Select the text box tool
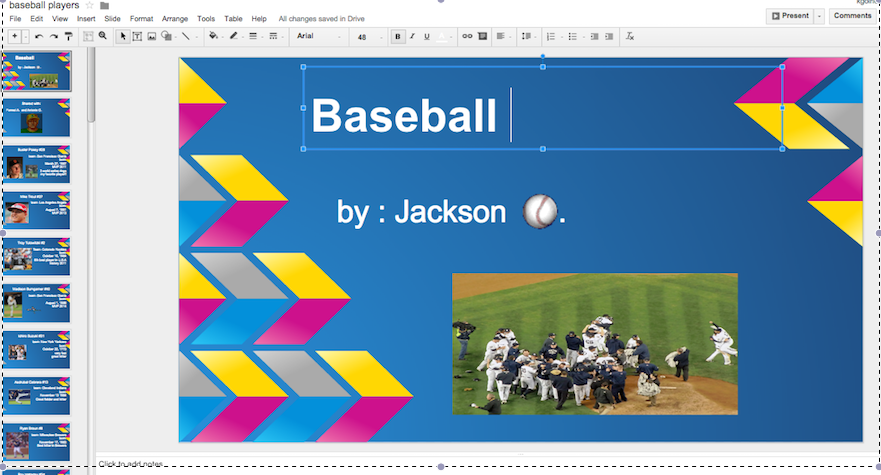 [x=137, y=37]
